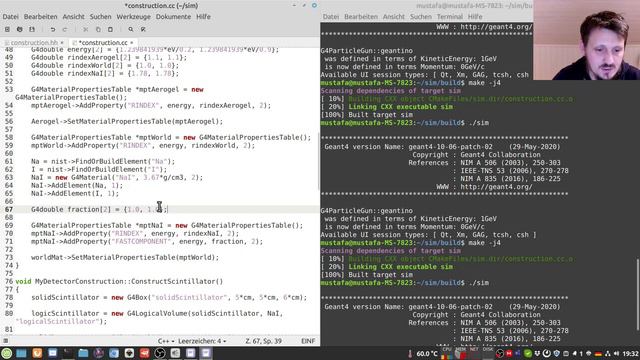
Task: Open the Dokumente menu in the editor
Action: [173, 17]
